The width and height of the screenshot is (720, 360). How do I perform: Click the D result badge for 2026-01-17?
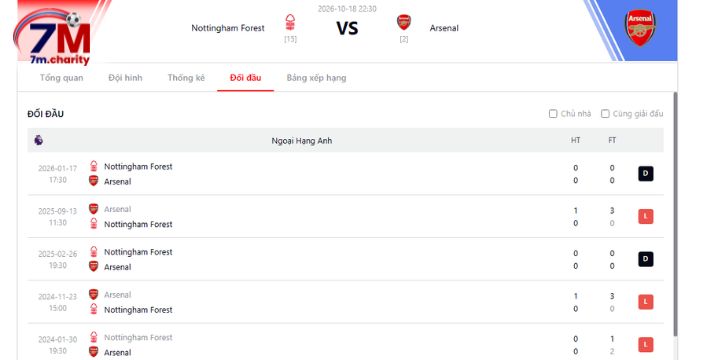[x=646, y=174]
